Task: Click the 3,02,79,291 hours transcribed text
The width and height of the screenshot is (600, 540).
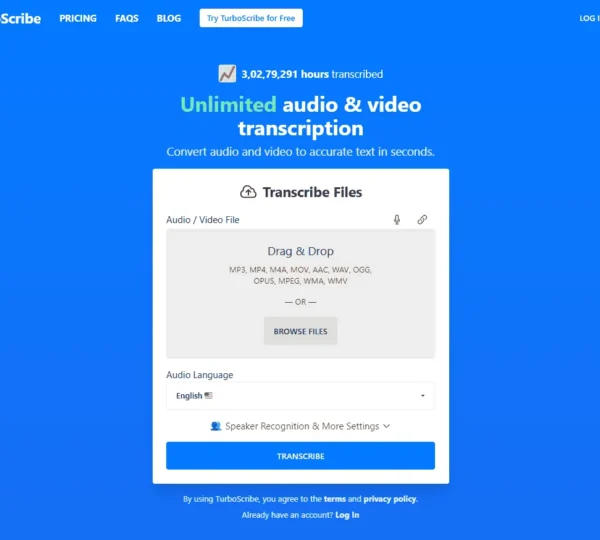Action: 312,74
